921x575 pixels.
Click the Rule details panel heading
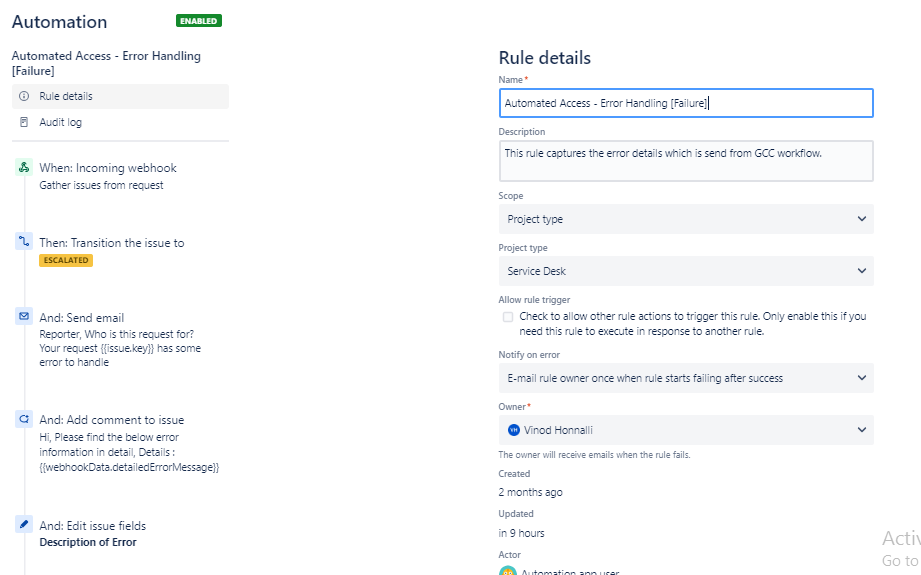pyautogui.click(x=544, y=58)
